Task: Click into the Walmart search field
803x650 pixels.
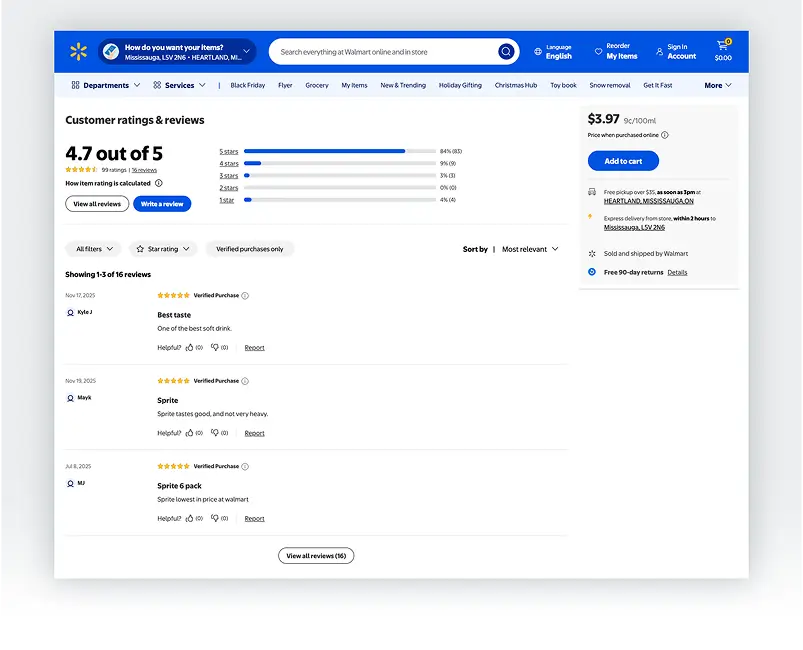Action: [x=385, y=52]
